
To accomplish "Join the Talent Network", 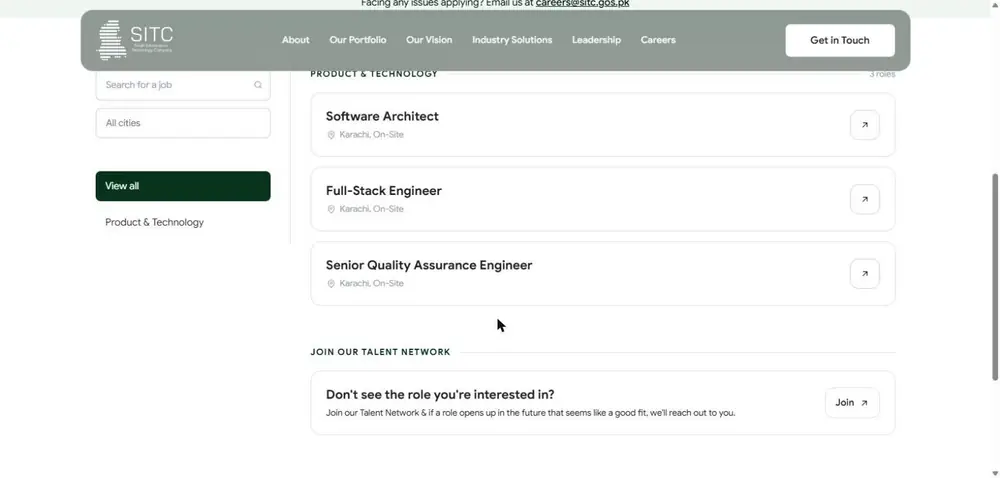I will coord(852,403).
